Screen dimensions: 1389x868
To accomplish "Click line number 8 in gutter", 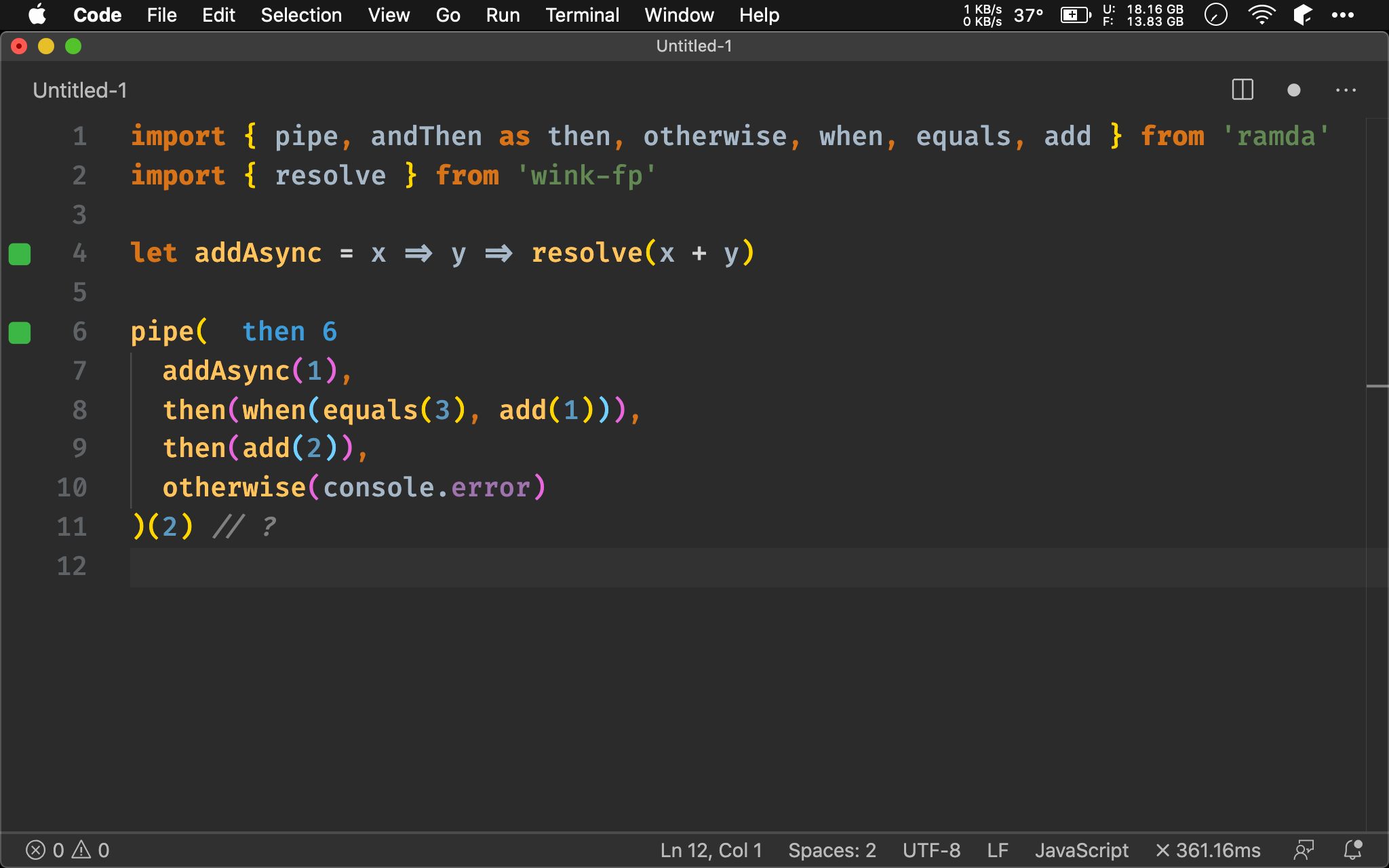I will tap(79, 410).
